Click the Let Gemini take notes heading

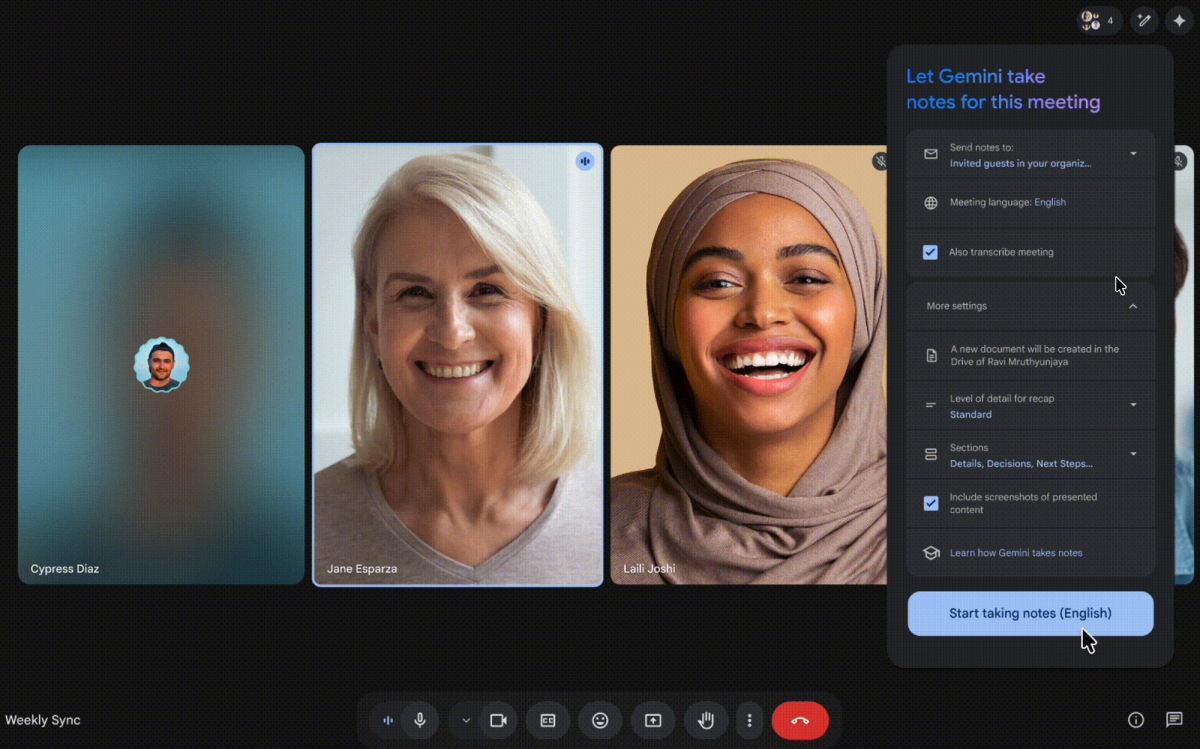[x=1003, y=89]
